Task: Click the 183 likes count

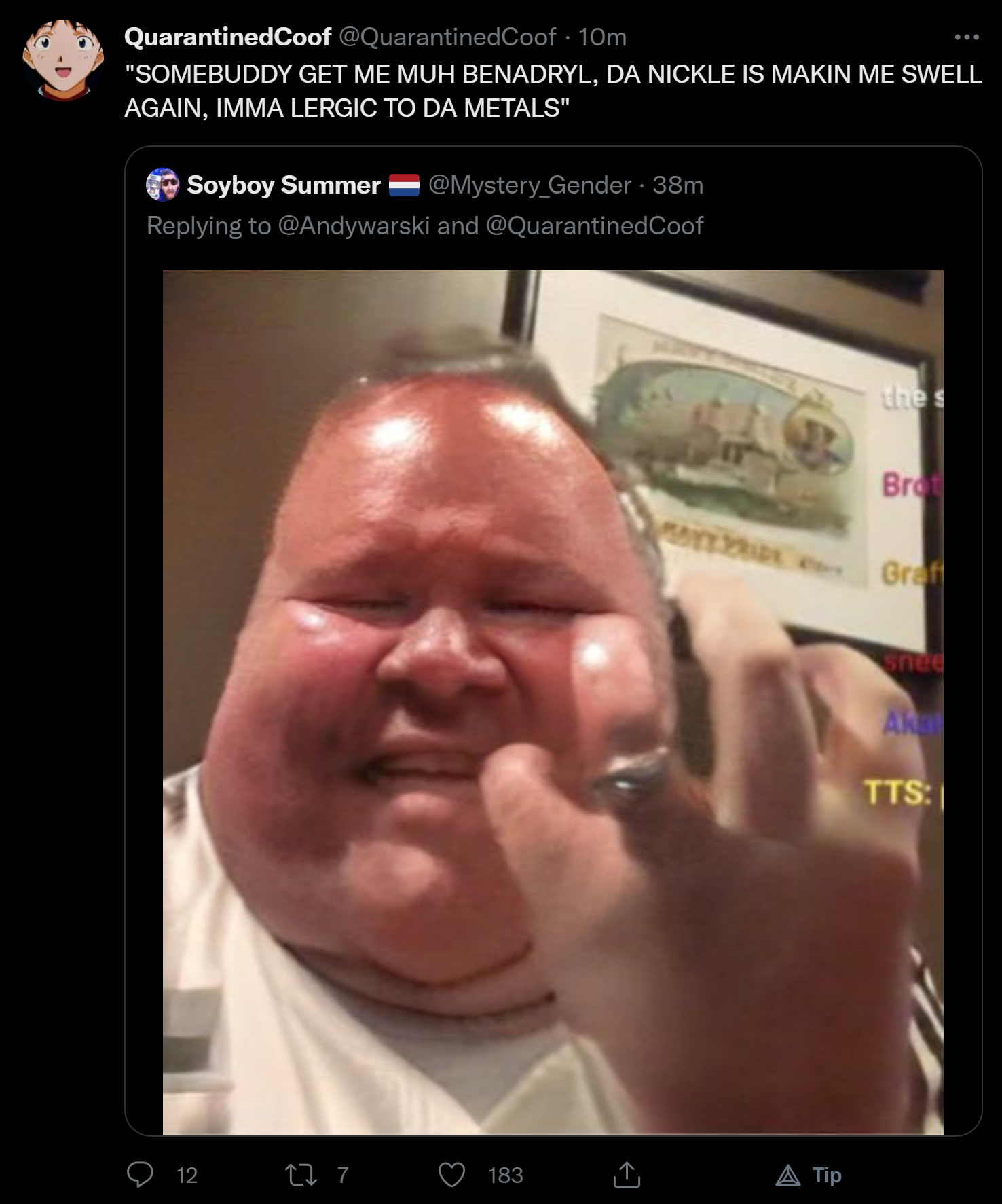Action: point(506,1175)
